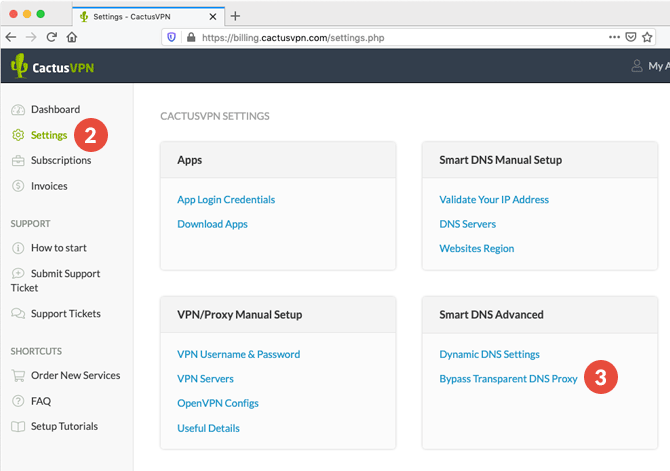
Task: Open Order New Services shortcut
Action: (x=76, y=375)
